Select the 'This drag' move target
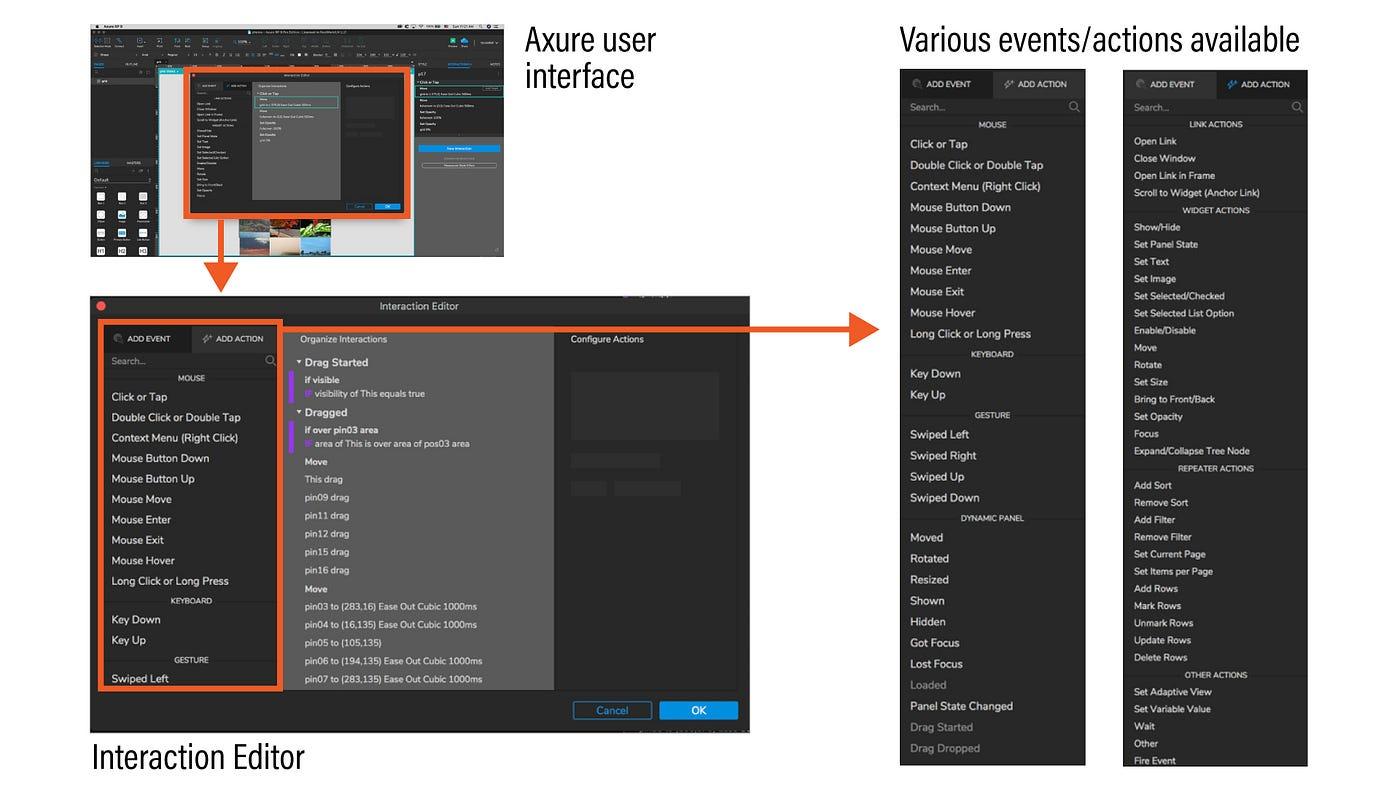This screenshot has height=788, width=1400. (x=326, y=480)
